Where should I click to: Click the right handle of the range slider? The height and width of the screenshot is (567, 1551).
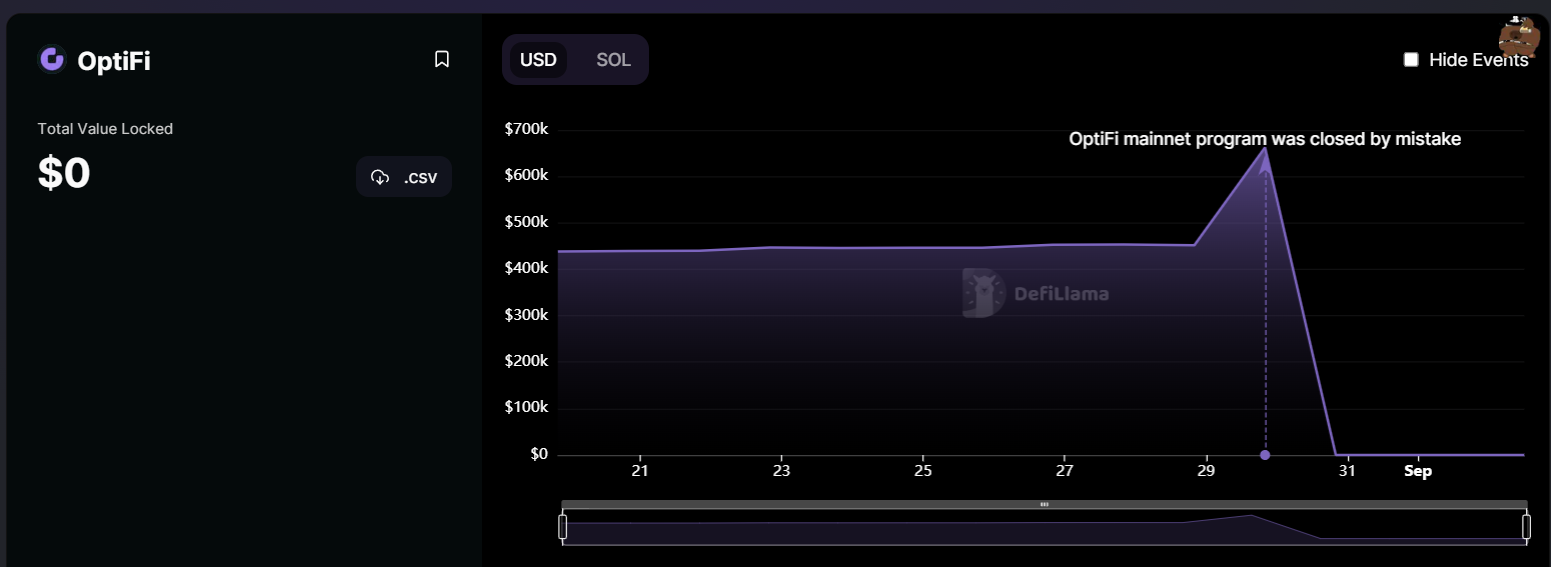[x=1526, y=526]
